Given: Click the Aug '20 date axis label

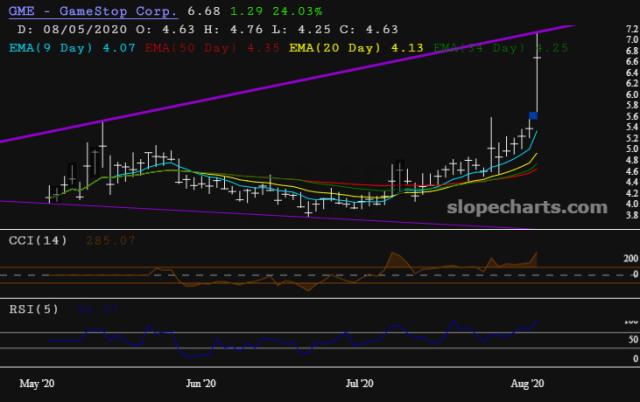Looking at the screenshot, I should (x=527, y=384).
